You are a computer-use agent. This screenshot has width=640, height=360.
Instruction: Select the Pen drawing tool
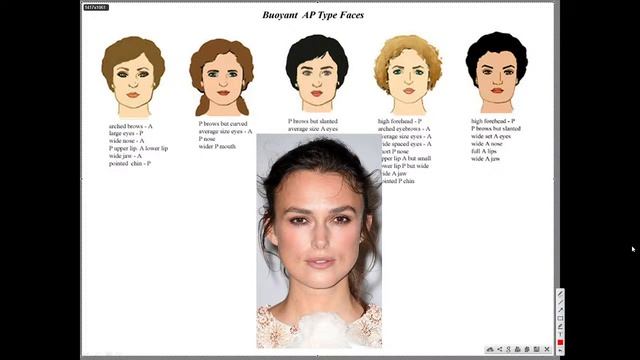click(560, 294)
